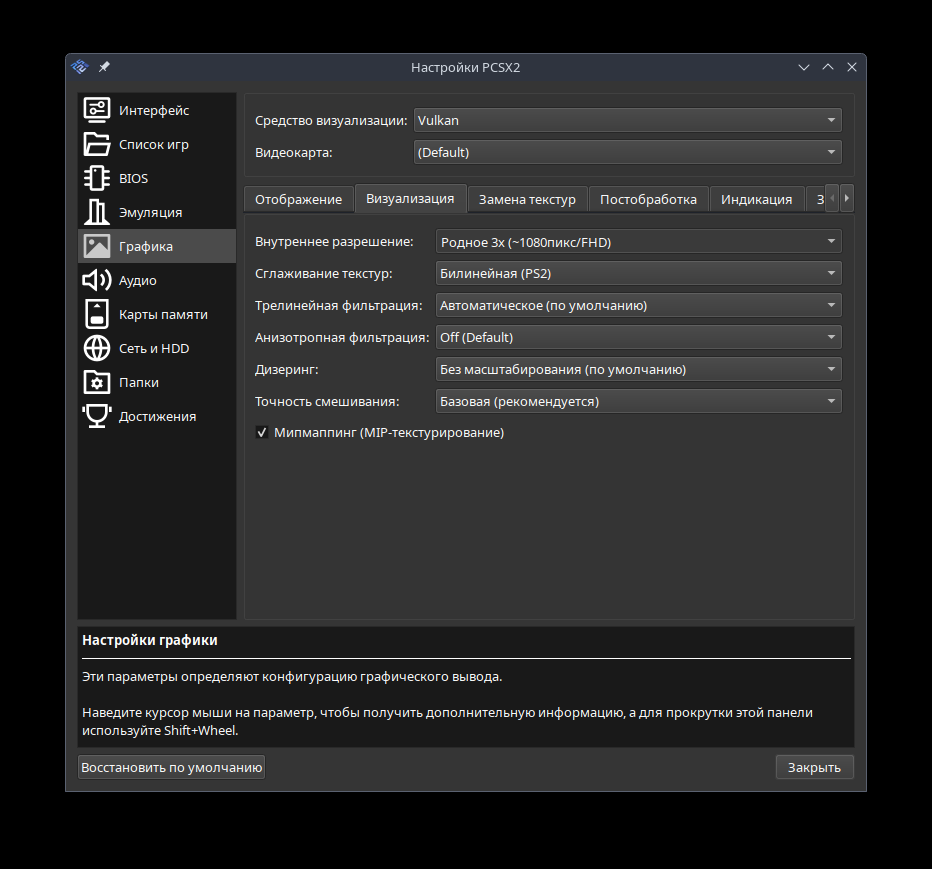Show the Достижения settings section
This screenshot has width=932, height=869.
[157, 416]
